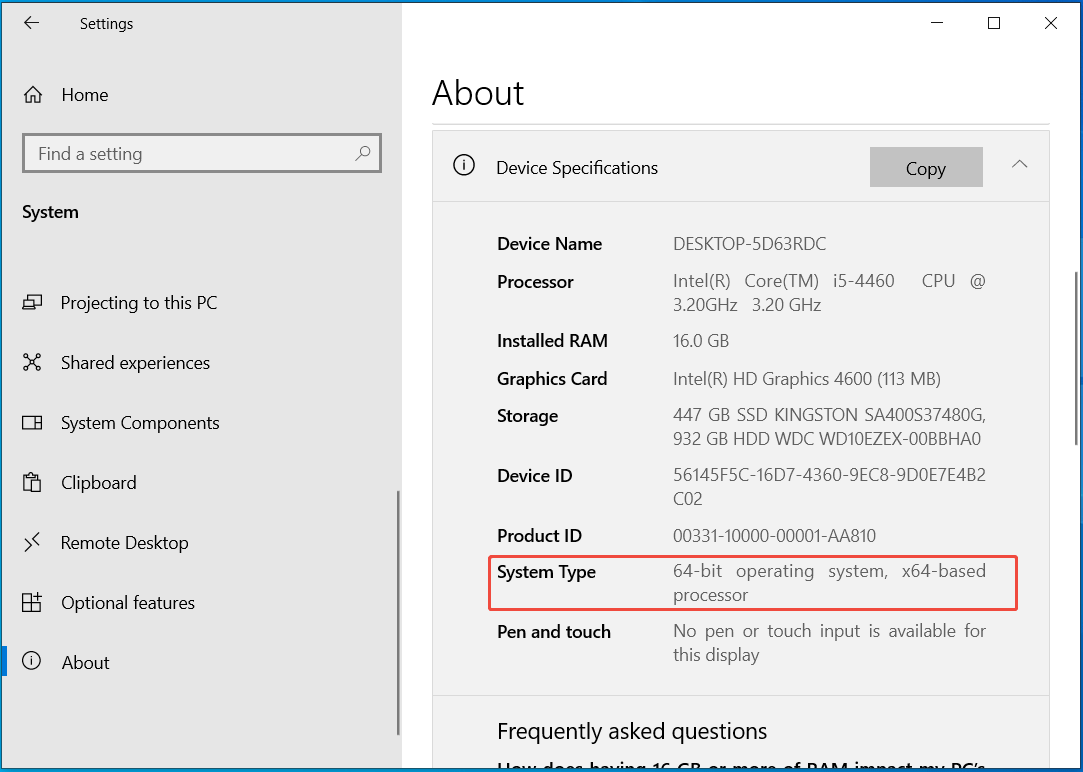The height and width of the screenshot is (772, 1083).
Task: Click the 64-bit operating system value
Action: (829, 583)
